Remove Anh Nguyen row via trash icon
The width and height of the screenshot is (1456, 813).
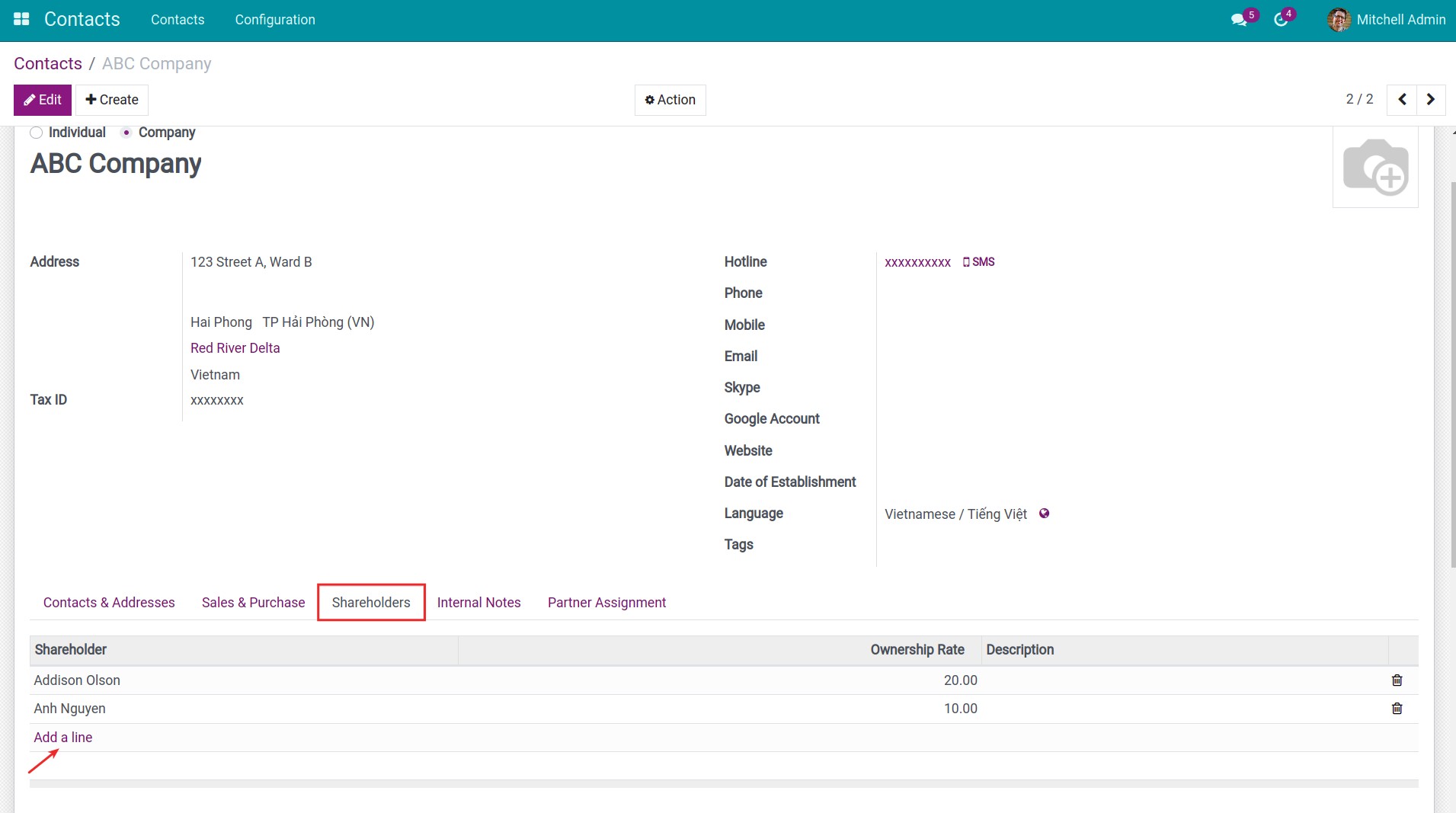pos(1397,709)
